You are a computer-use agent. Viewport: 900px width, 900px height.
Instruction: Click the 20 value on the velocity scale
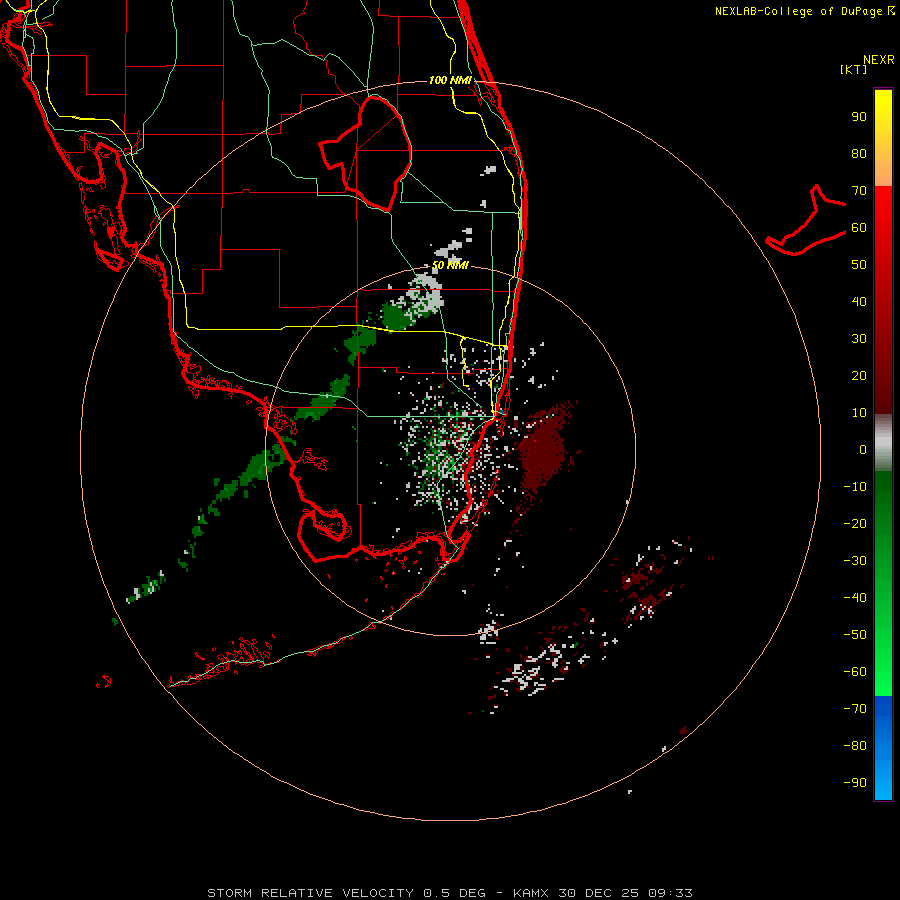coord(859,375)
